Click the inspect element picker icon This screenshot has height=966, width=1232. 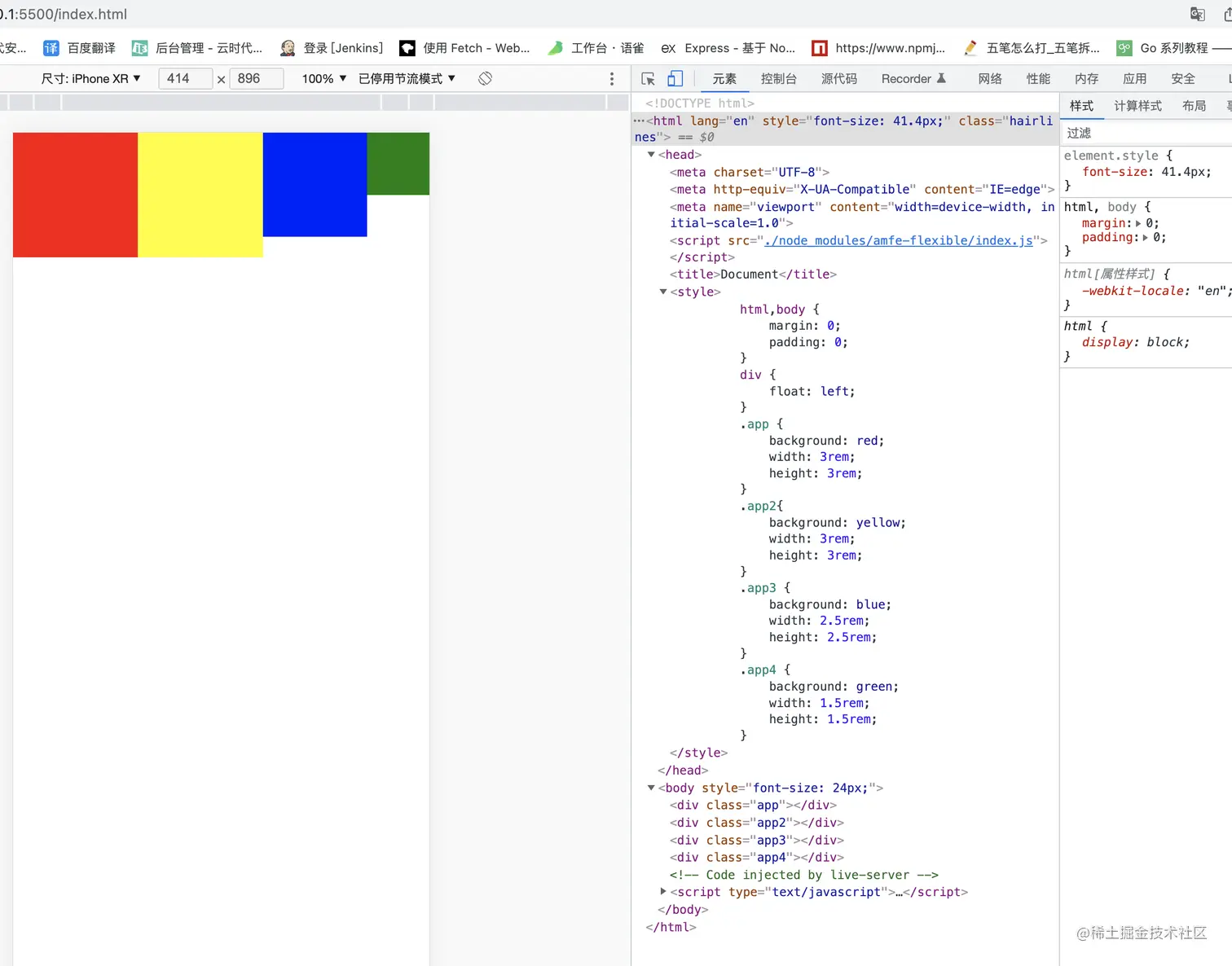[x=649, y=79]
